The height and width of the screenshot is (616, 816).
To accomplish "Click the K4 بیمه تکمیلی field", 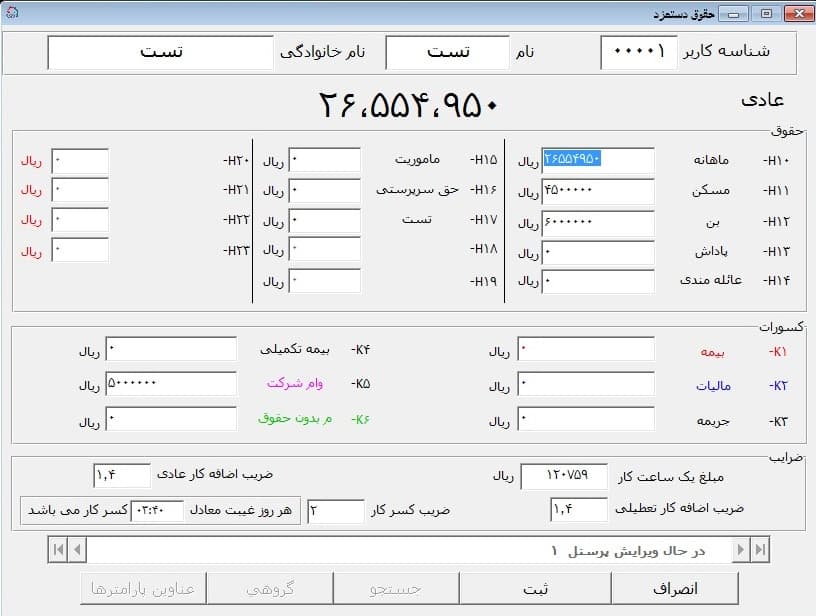I will click(x=171, y=349).
